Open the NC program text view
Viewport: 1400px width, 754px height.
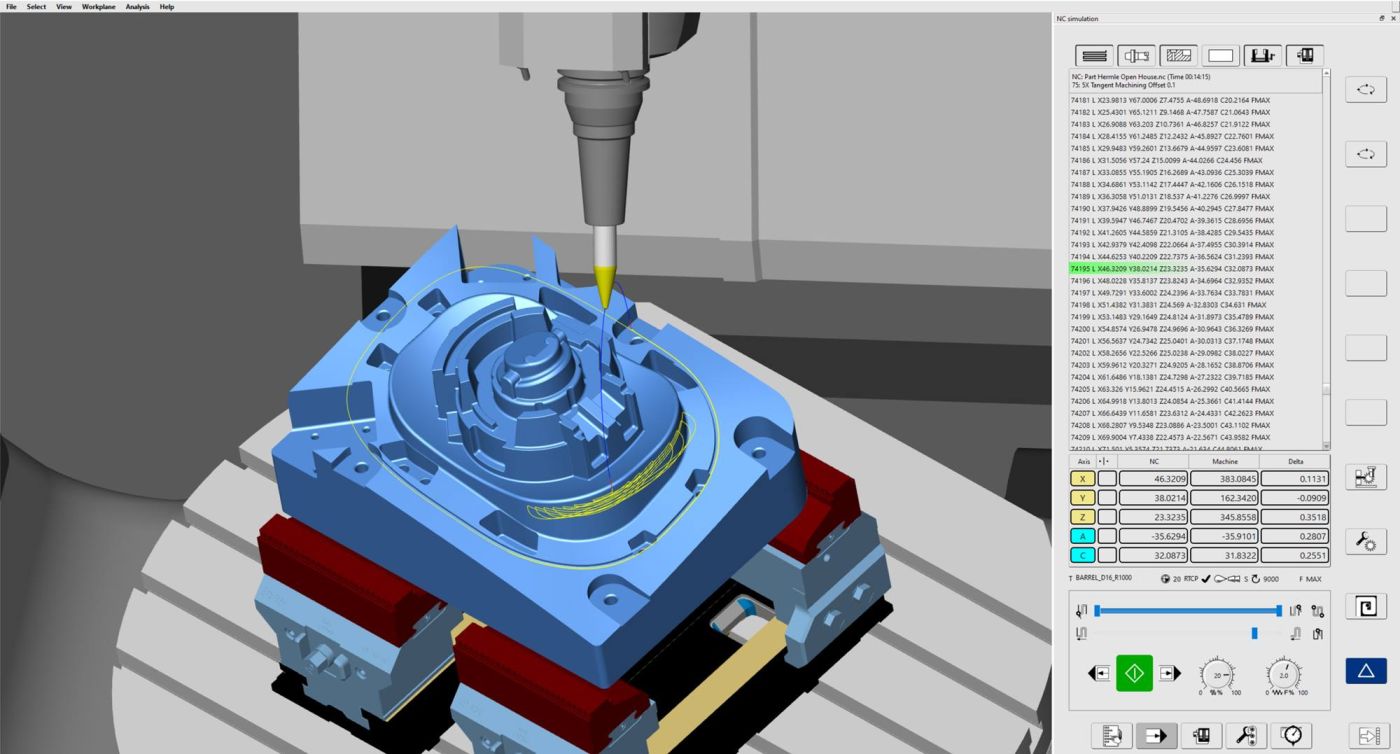pyautogui.click(x=1093, y=55)
